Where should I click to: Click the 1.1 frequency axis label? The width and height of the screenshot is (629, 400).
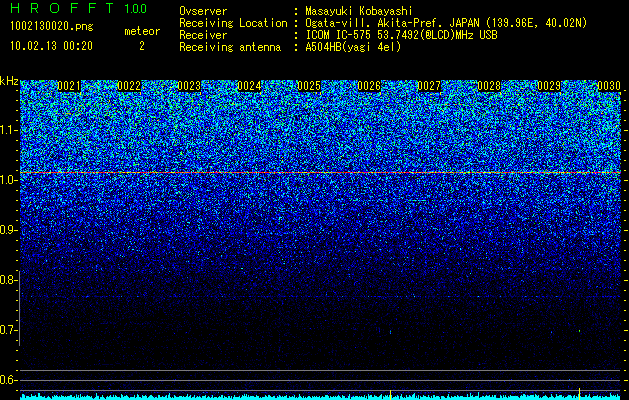point(7,130)
